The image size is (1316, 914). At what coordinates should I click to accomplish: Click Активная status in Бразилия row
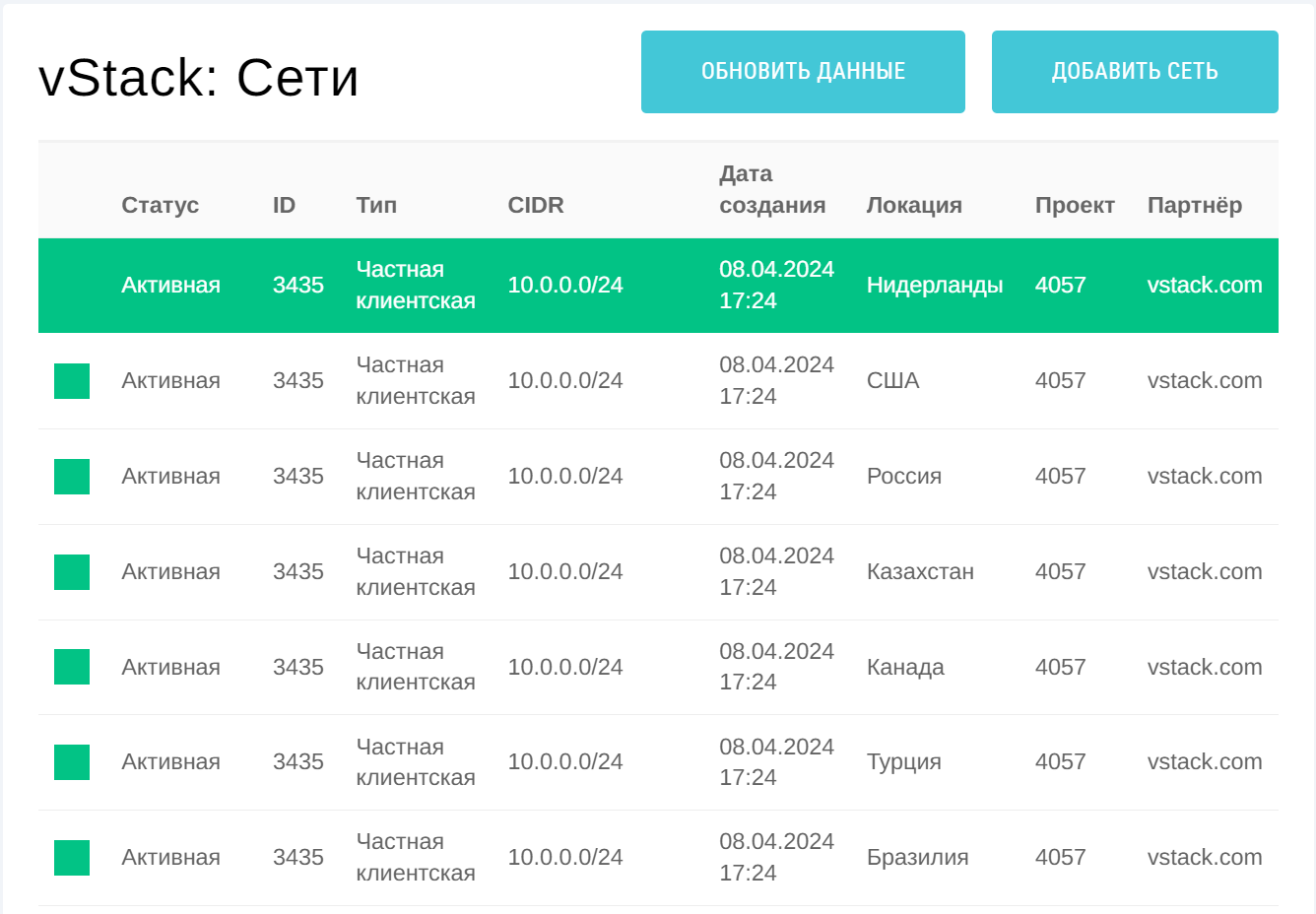(x=170, y=858)
